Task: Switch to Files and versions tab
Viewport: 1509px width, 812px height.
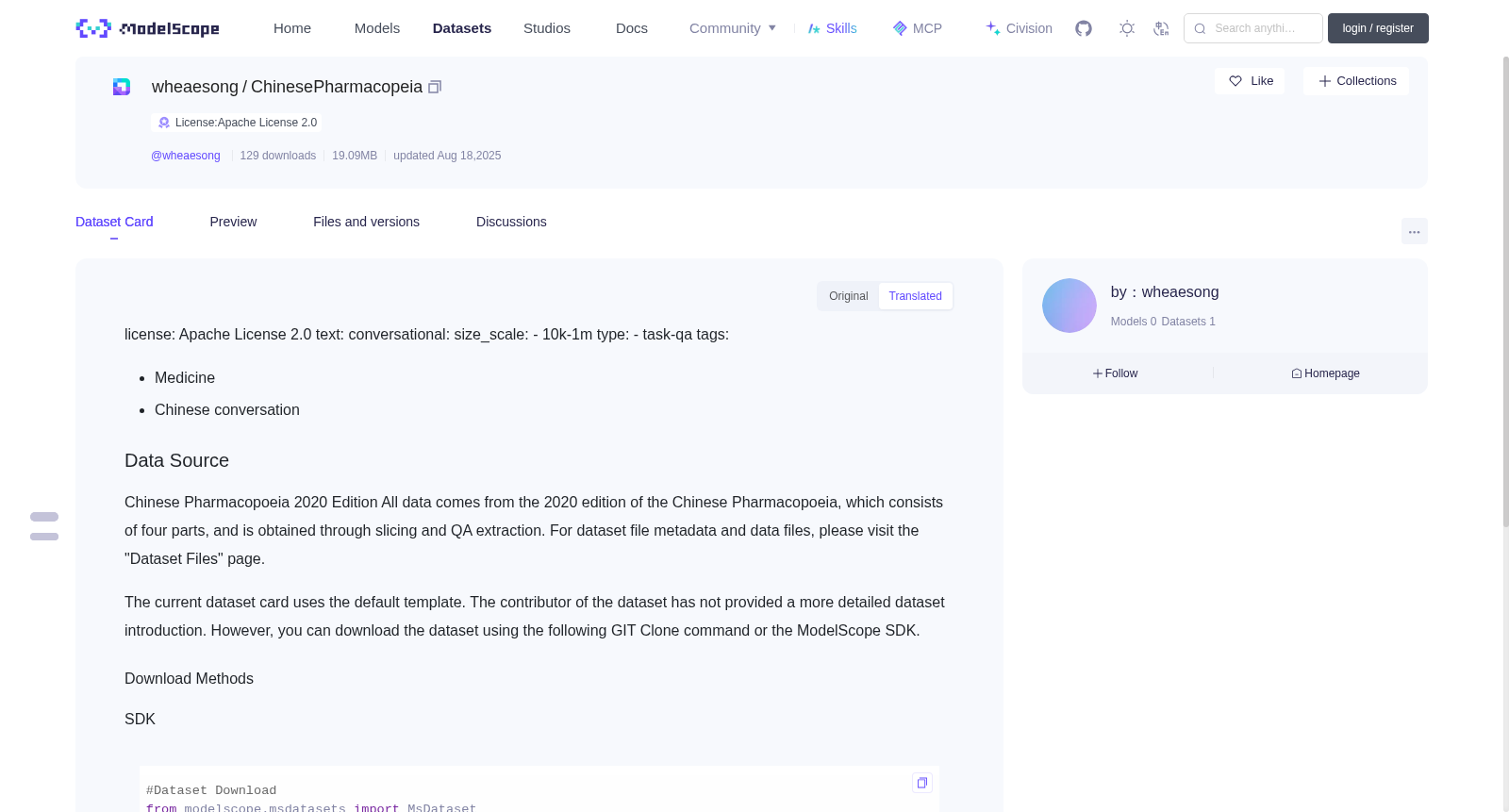Action: coord(366,222)
